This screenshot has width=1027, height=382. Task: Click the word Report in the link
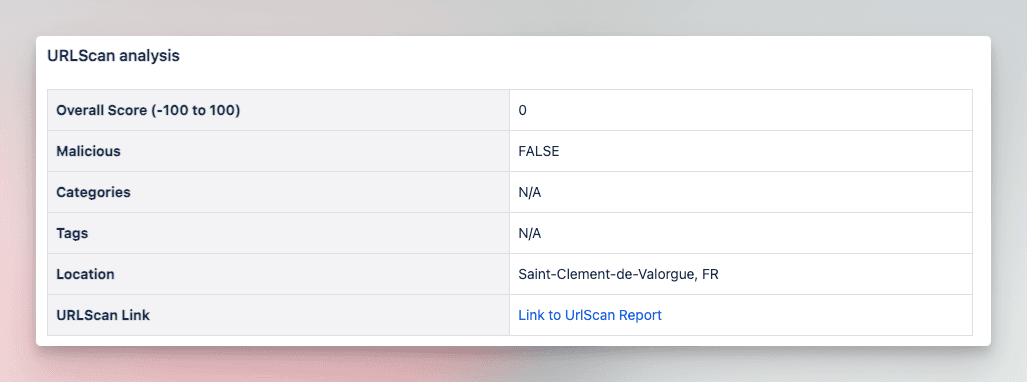point(641,315)
